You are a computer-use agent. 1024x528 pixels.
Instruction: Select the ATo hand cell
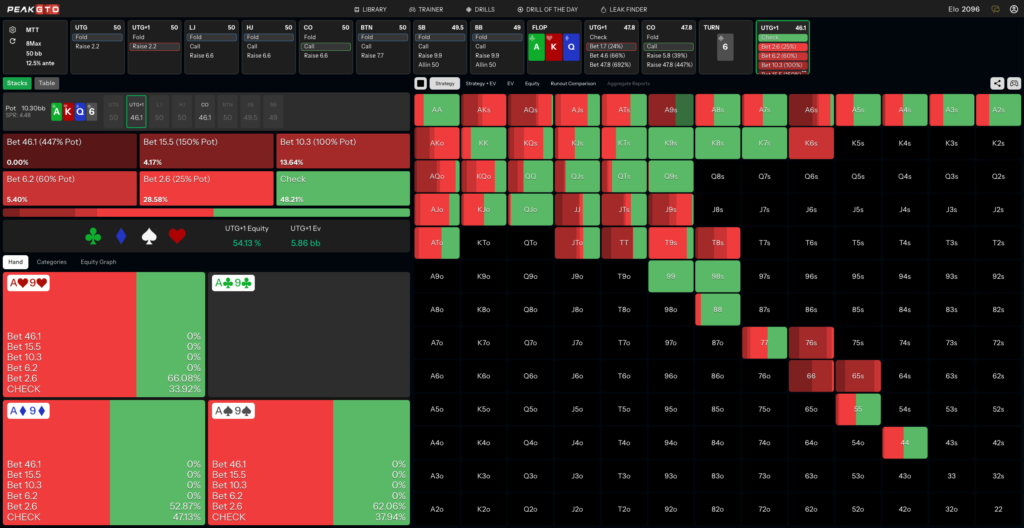tap(437, 243)
